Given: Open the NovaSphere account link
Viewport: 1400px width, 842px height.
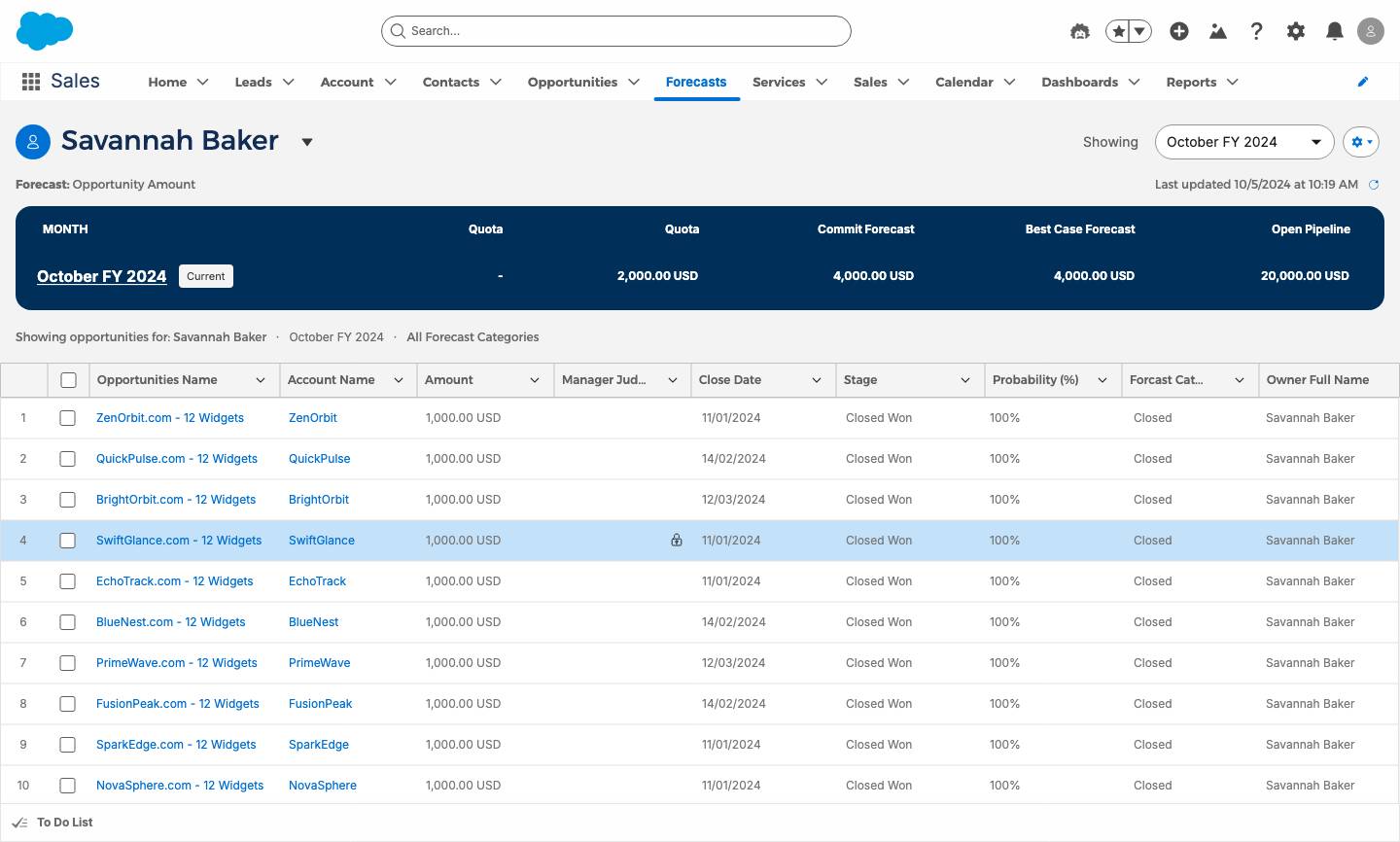Looking at the screenshot, I should pos(323,786).
